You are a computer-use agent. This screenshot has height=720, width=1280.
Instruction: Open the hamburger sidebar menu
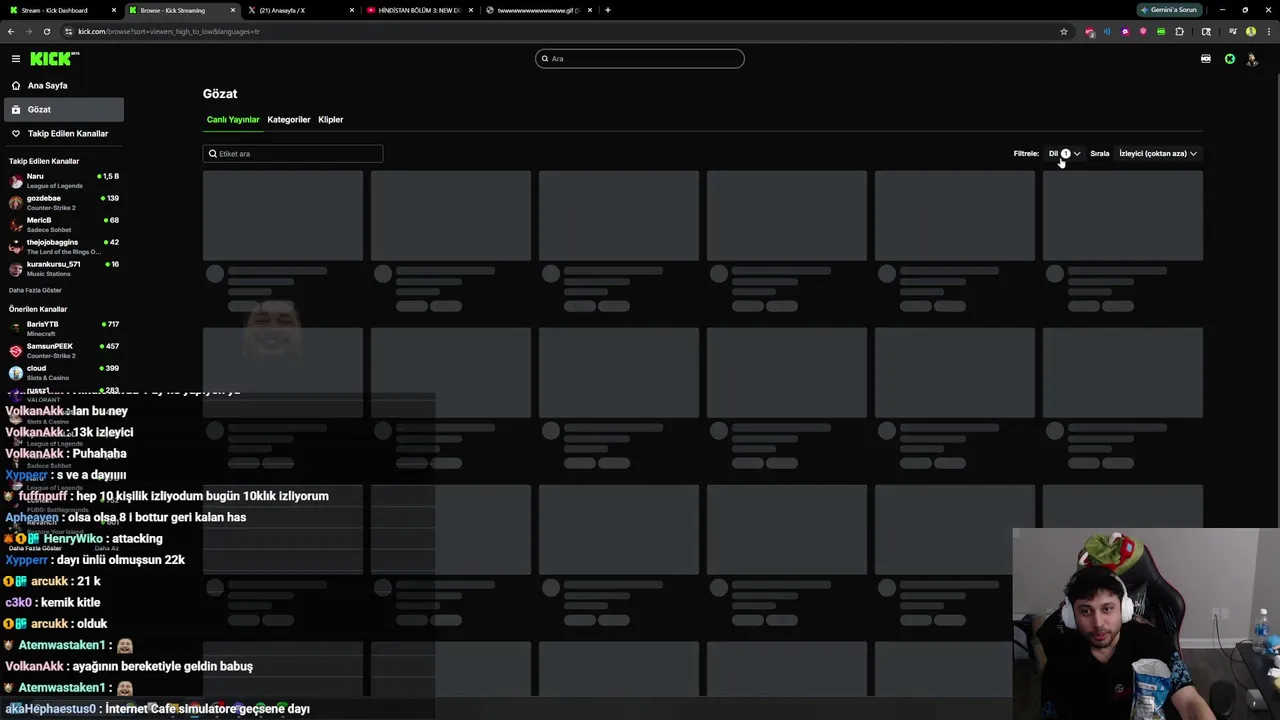(x=15, y=59)
